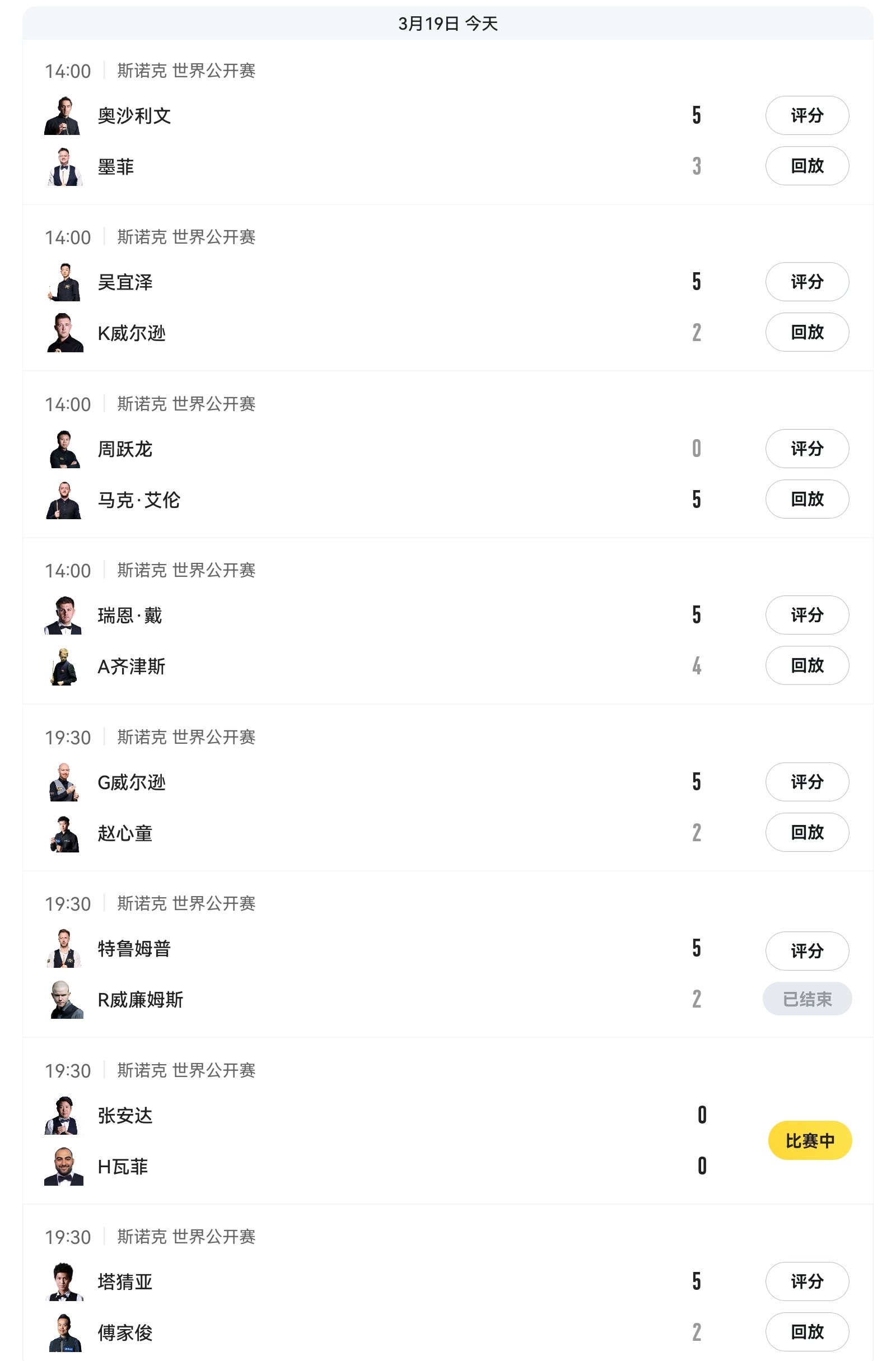Click H瓦菲's avatar picture

click(64, 1167)
